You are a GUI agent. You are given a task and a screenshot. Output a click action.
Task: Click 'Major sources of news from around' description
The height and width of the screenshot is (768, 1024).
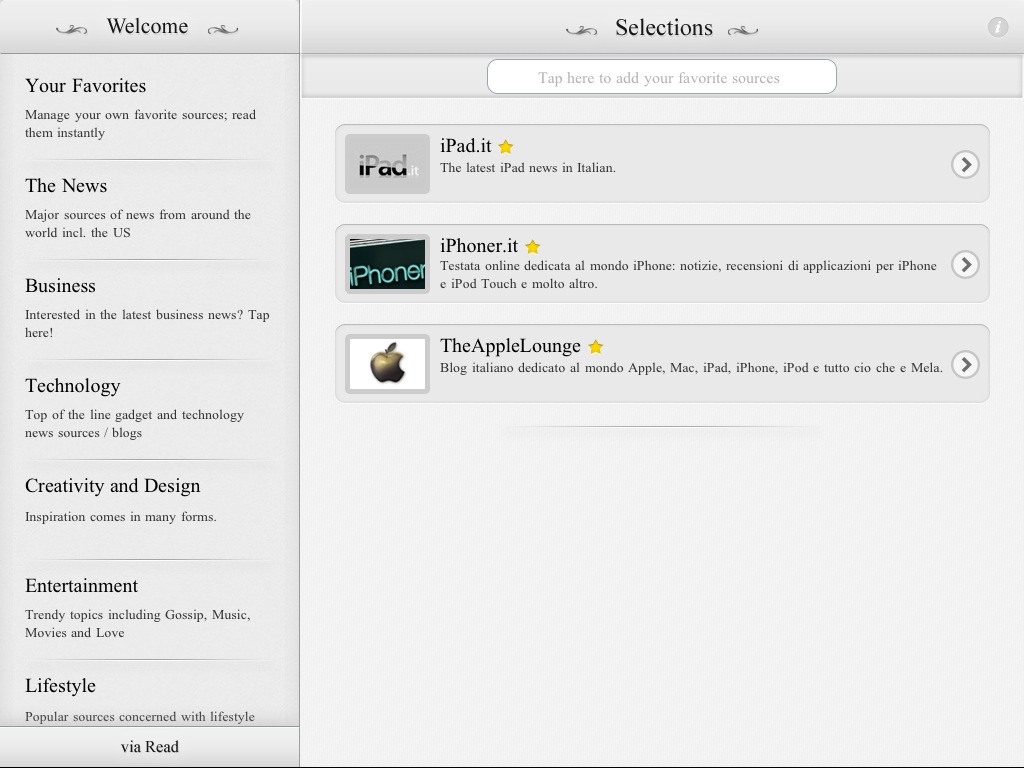pyautogui.click(x=138, y=223)
